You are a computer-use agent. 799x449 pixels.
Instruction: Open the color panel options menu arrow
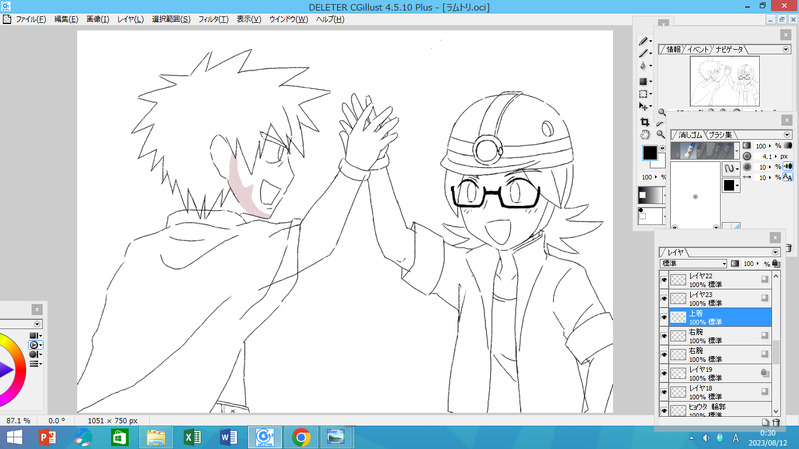point(37,324)
